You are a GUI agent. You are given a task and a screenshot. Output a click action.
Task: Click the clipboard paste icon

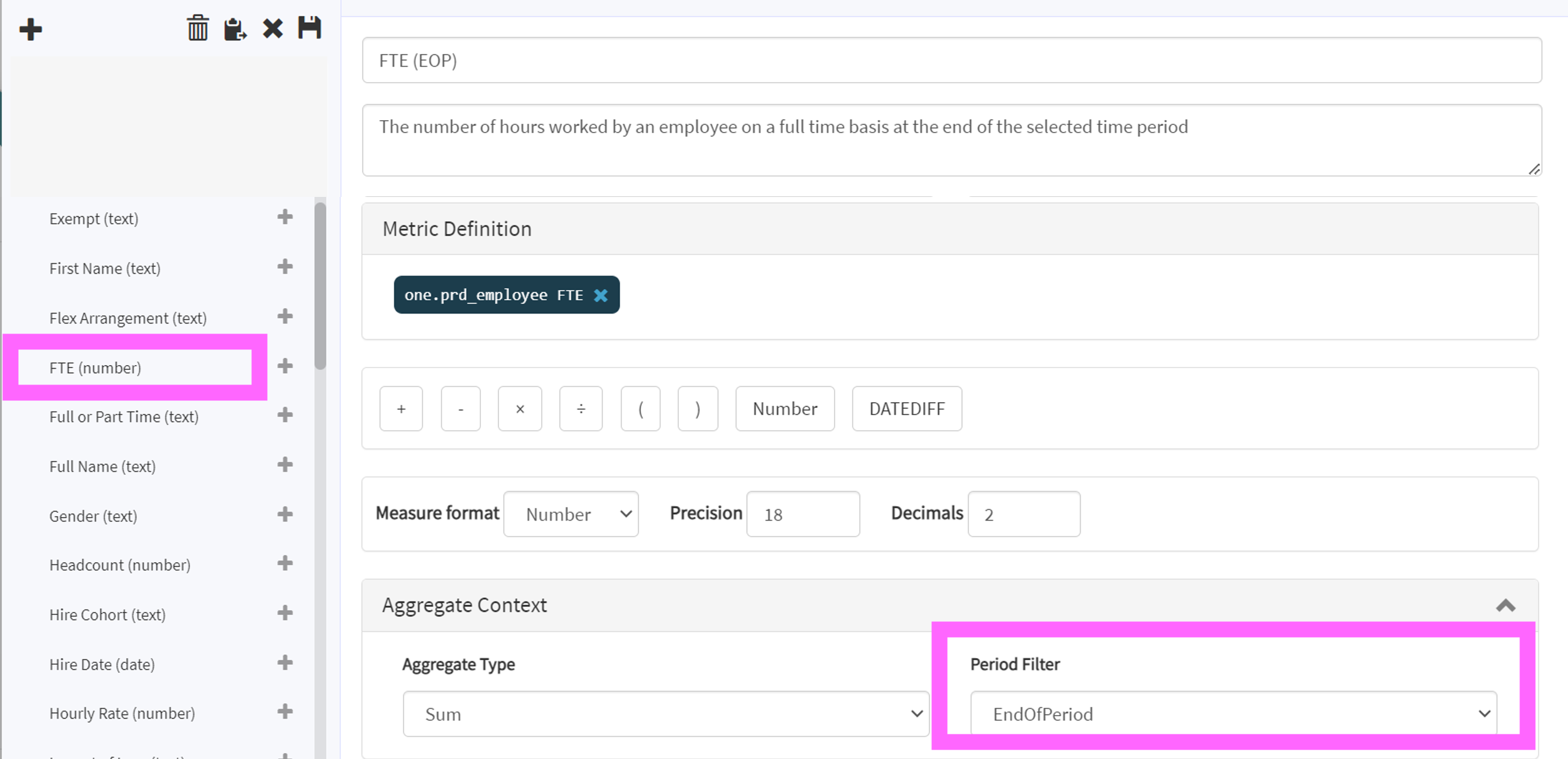tap(234, 29)
